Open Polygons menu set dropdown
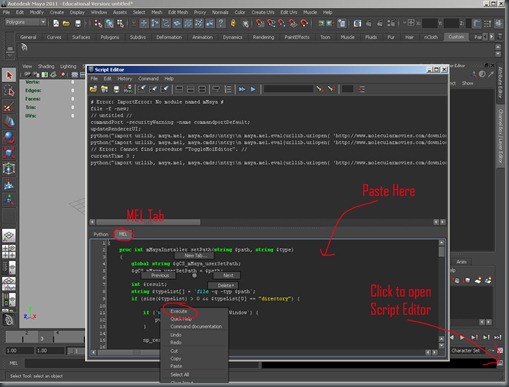 pos(26,22)
